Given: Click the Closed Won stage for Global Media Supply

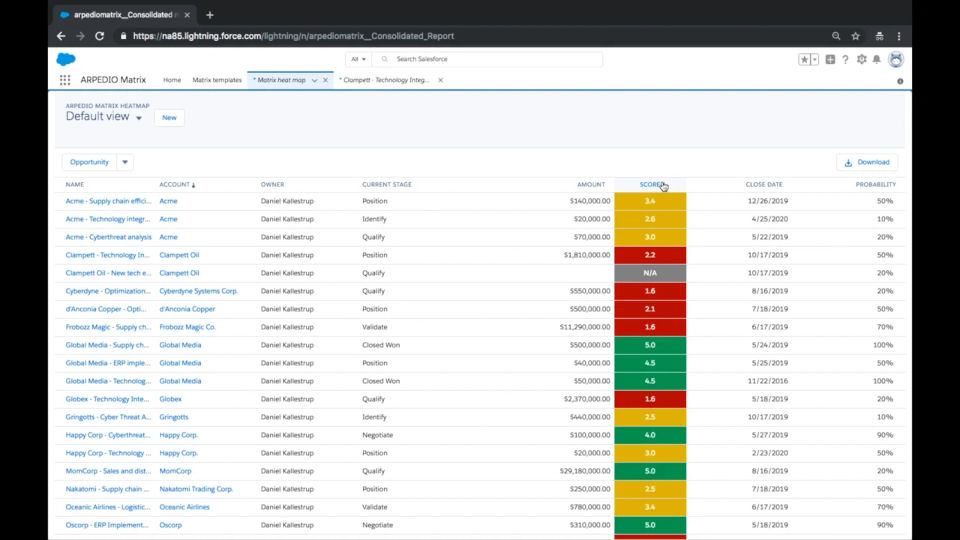Looking at the screenshot, I should 381,345.
